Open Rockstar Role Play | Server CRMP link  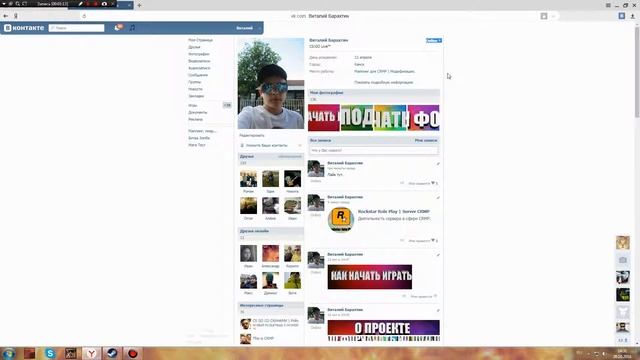393,211
